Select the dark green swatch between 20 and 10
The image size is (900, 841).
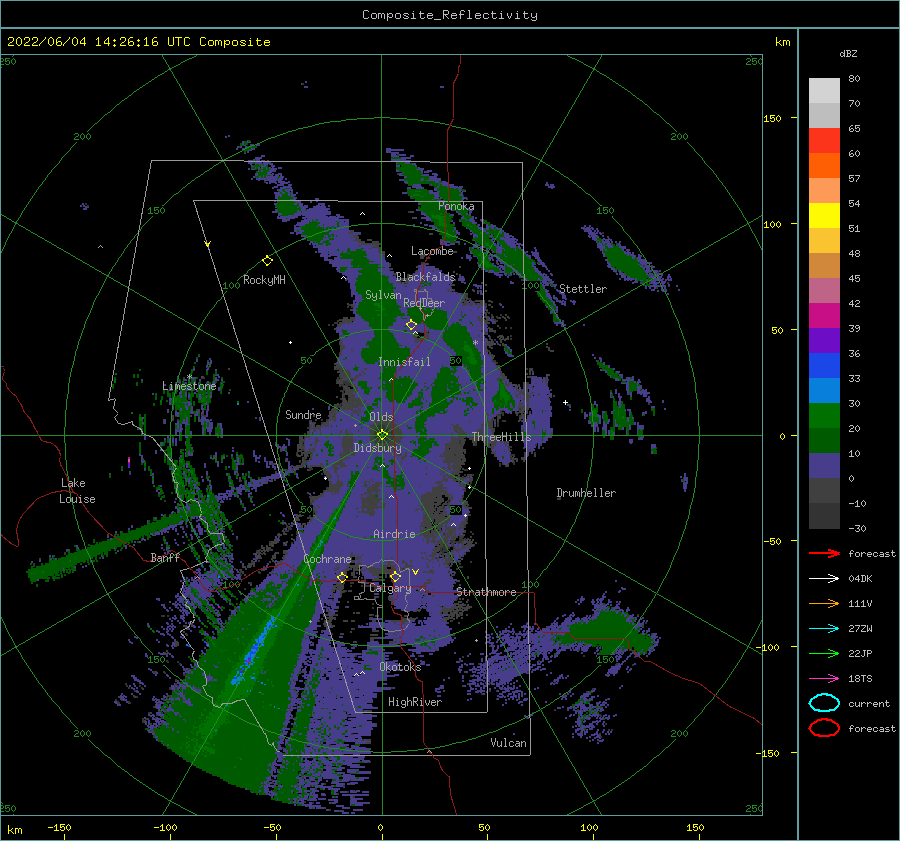824,440
